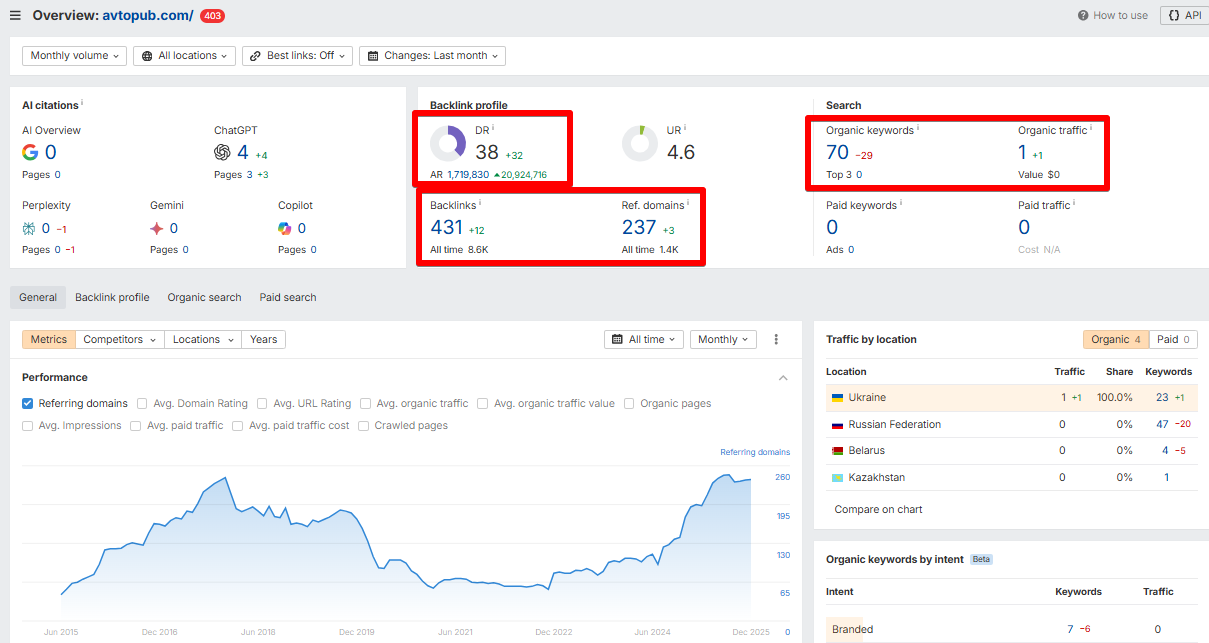Open the All time date range dropdown
The image size is (1209, 643).
(644, 340)
